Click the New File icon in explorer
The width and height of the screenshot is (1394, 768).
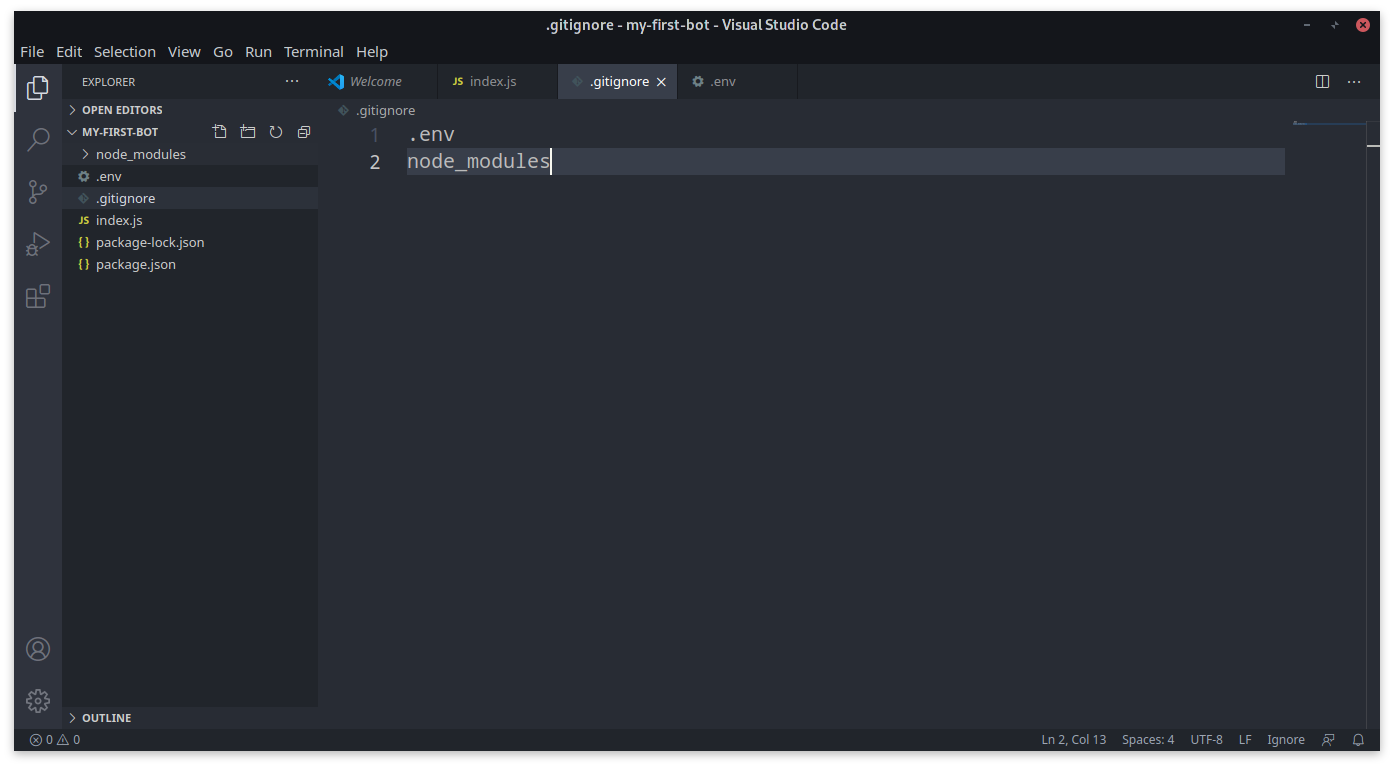point(220,132)
